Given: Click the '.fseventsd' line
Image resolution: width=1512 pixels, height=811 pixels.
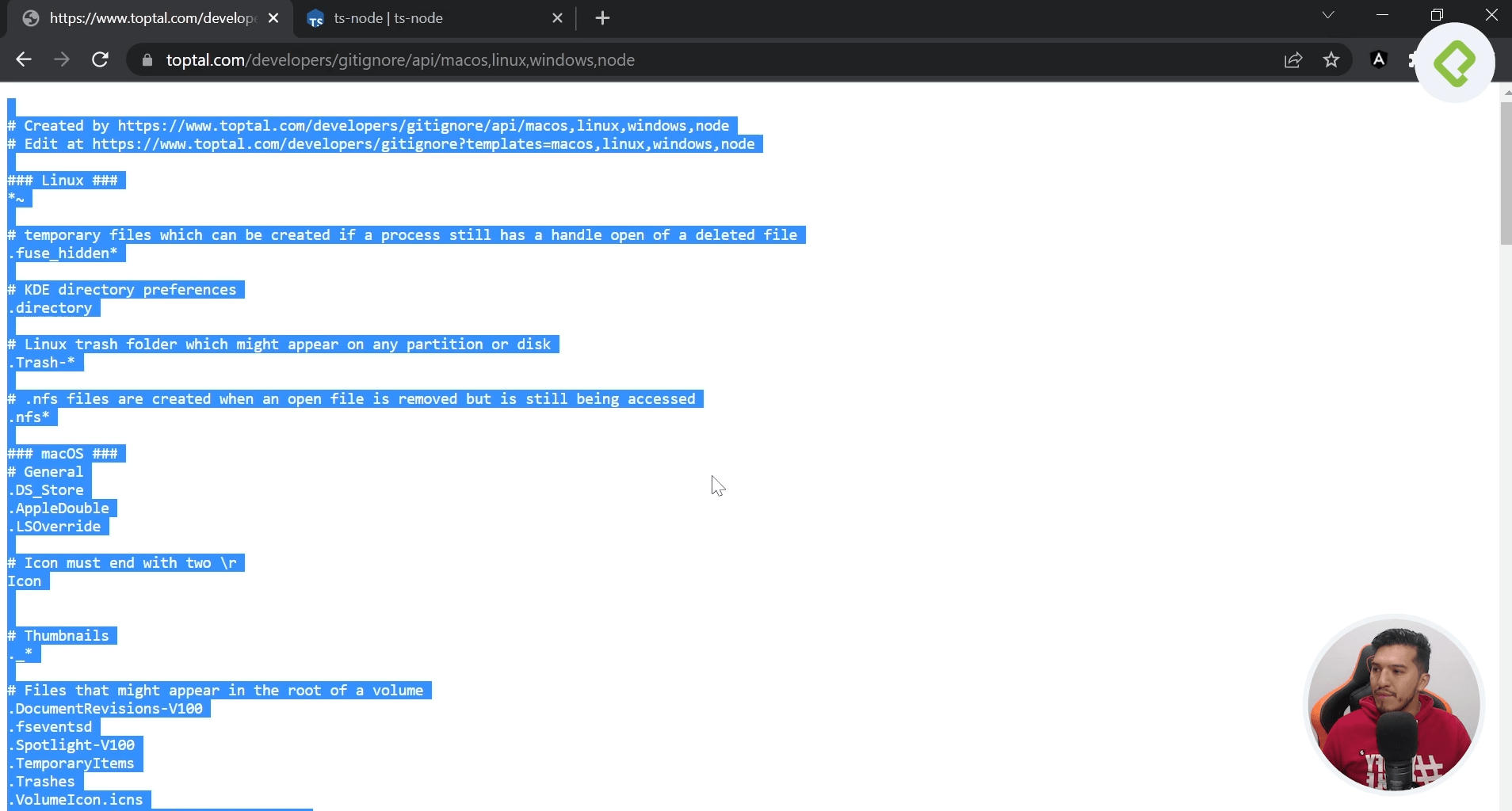Looking at the screenshot, I should coord(50,727).
